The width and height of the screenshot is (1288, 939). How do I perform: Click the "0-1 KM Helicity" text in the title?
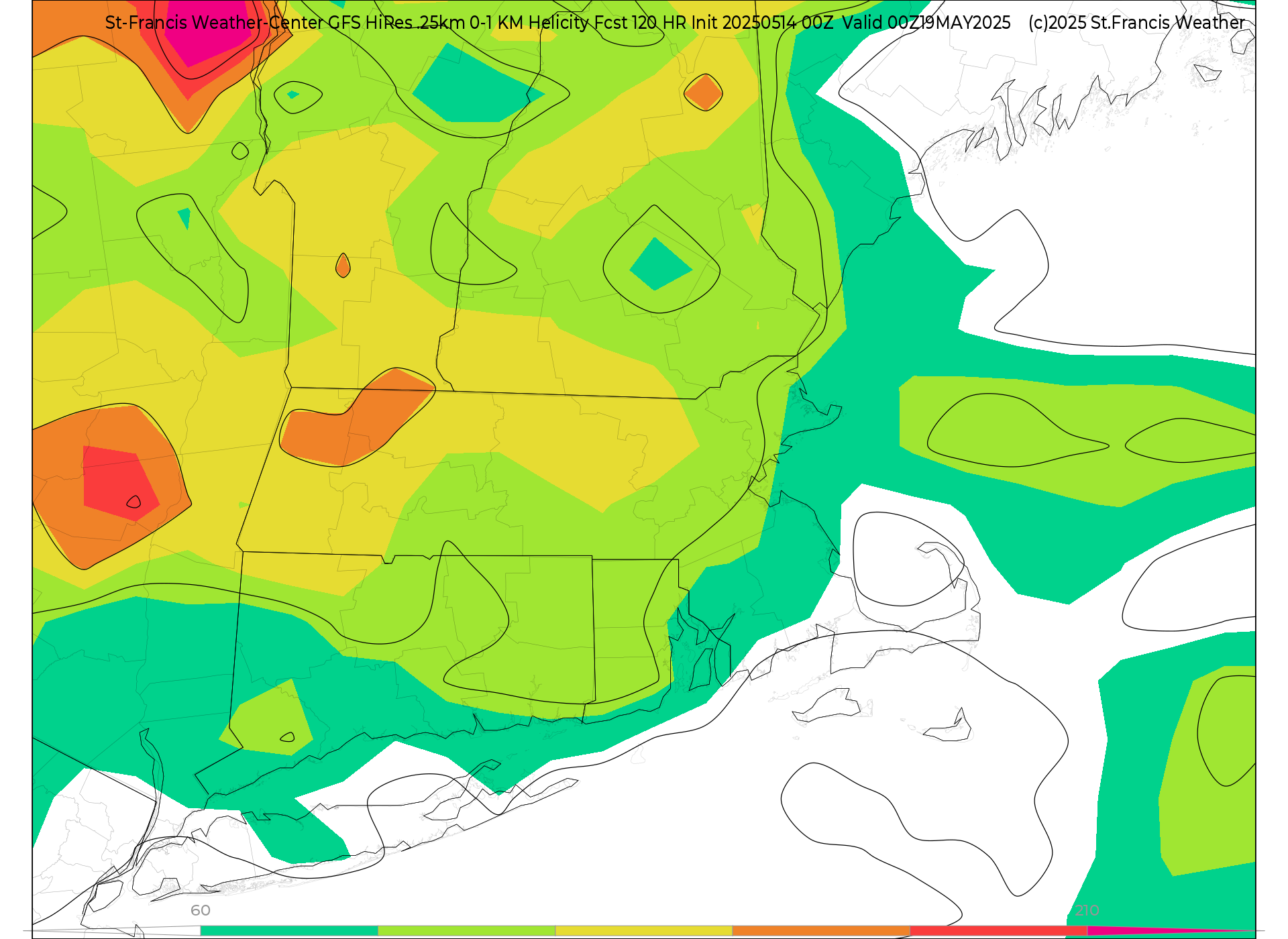click(x=529, y=23)
